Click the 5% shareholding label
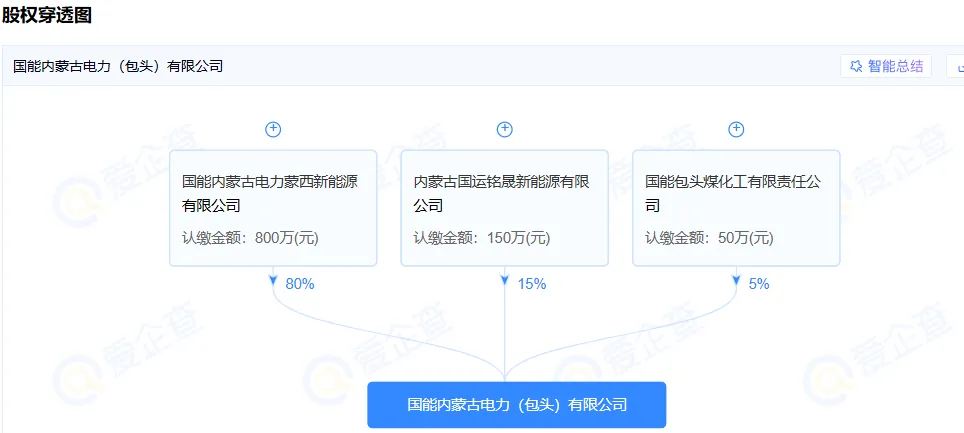This screenshot has width=964, height=433. pyautogui.click(x=759, y=284)
